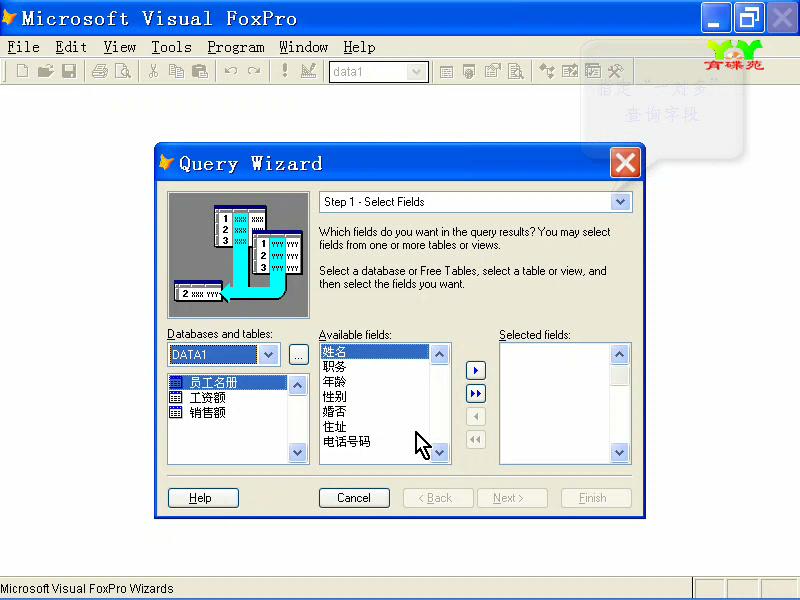The height and width of the screenshot is (600, 800).
Task: Click the Open folder toolbar icon
Action: (x=45, y=71)
